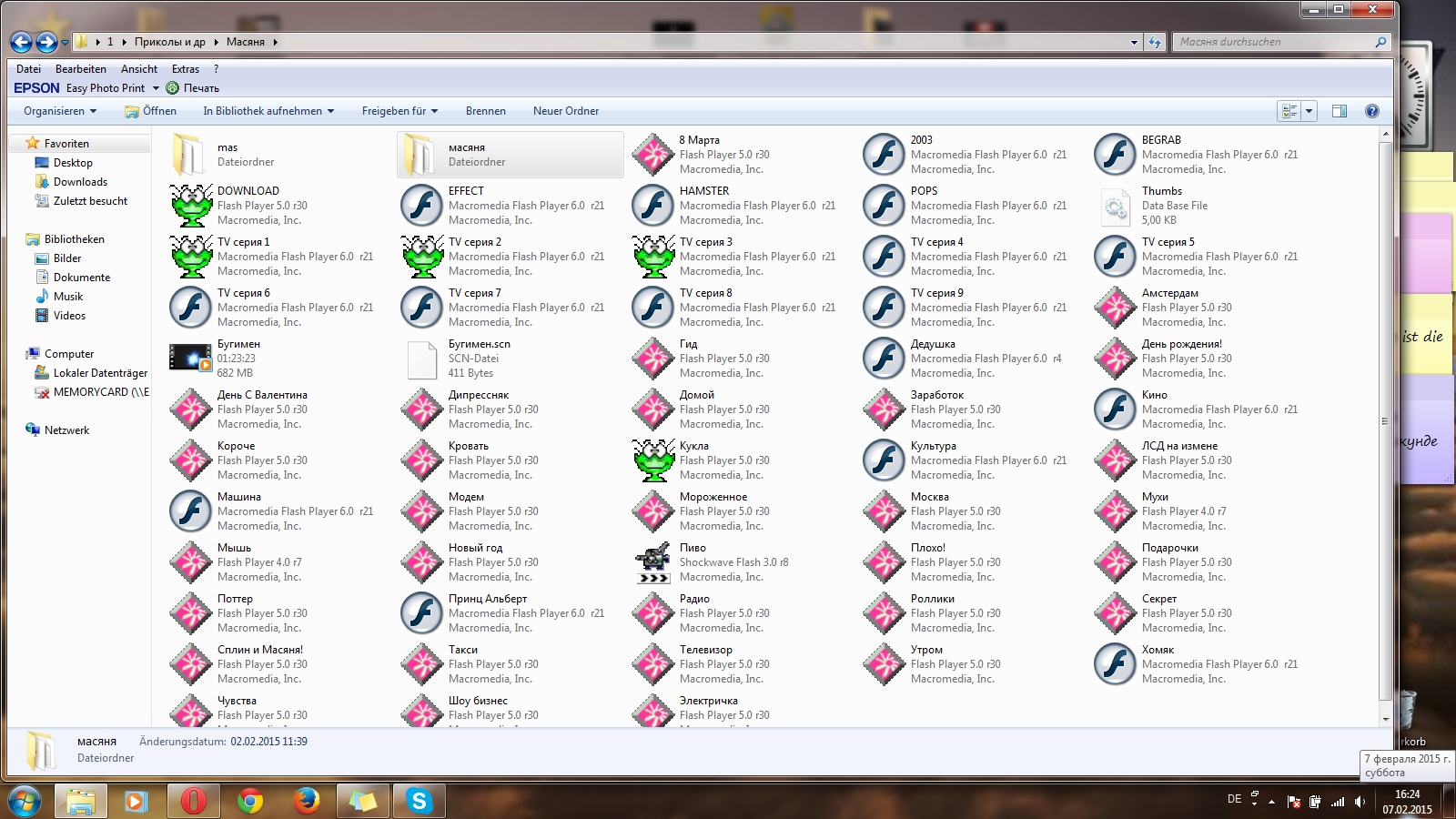This screenshot has height=819, width=1456.
Task: Launch Firefox from the taskbar
Action: click(306, 801)
